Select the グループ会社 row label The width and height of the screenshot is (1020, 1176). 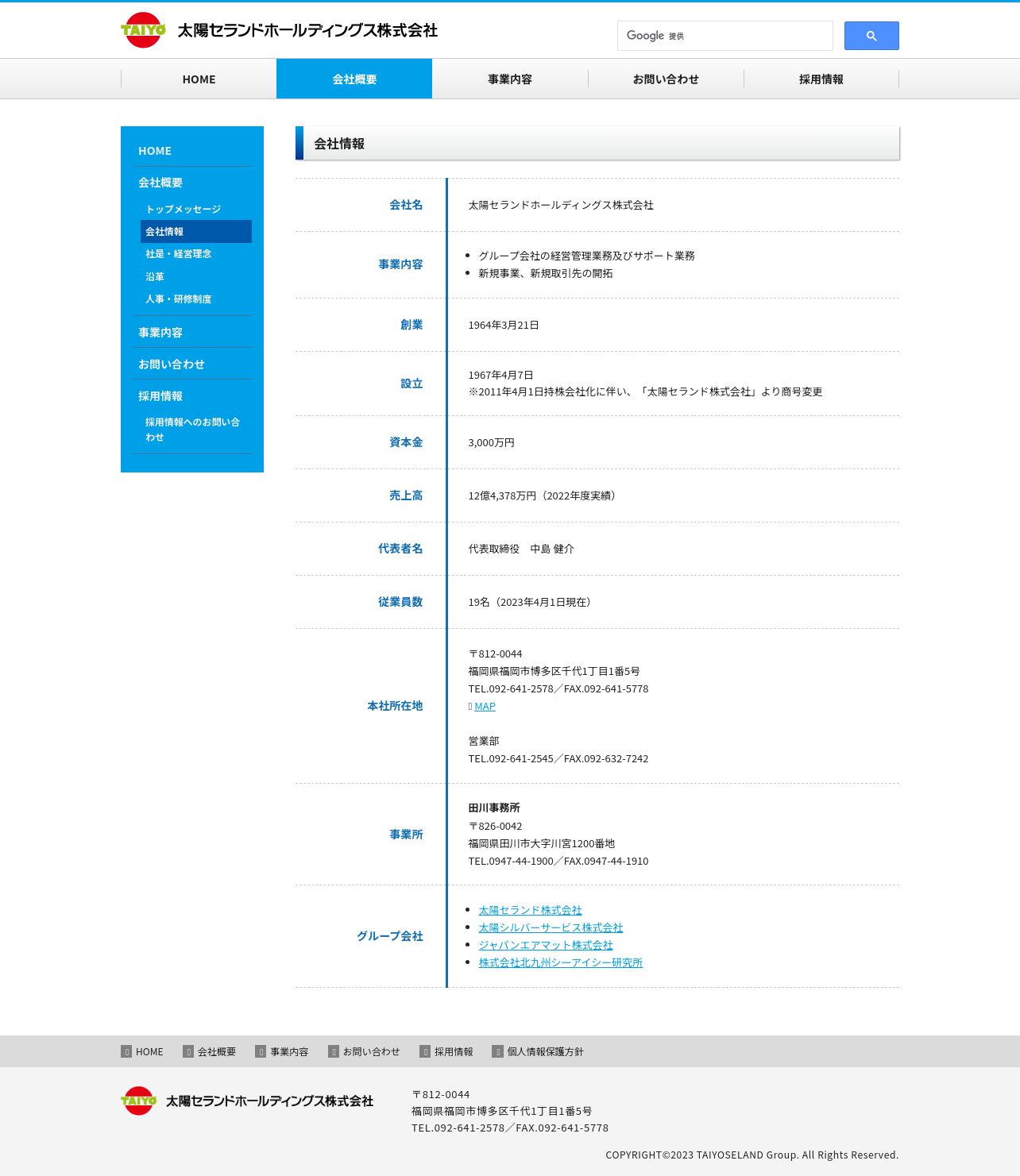[389, 936]
